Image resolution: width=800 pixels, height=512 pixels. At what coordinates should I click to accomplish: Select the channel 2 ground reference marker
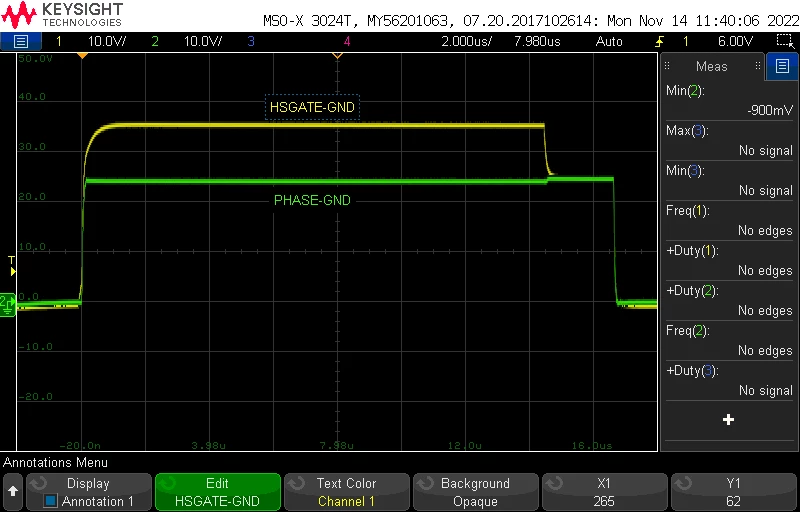pos(8,305)
